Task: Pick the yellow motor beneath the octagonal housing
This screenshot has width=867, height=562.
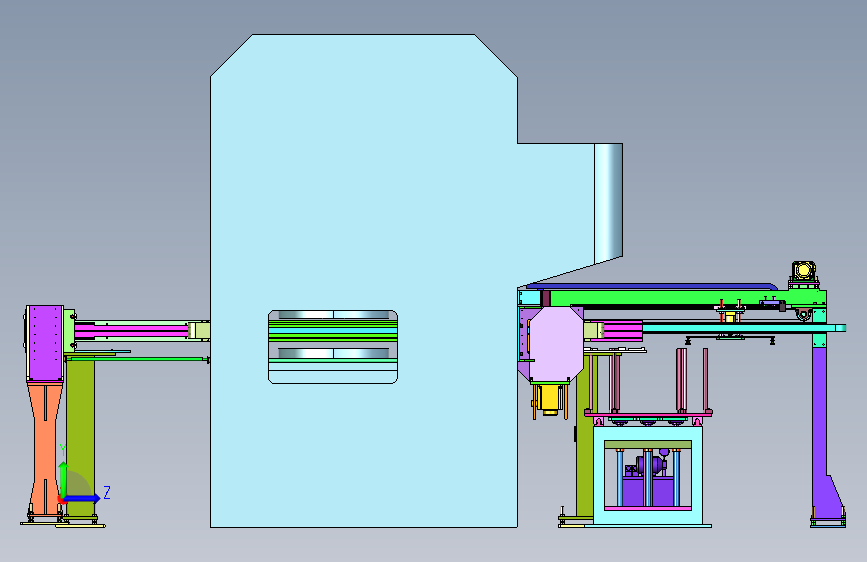Action: pos(550,399)
